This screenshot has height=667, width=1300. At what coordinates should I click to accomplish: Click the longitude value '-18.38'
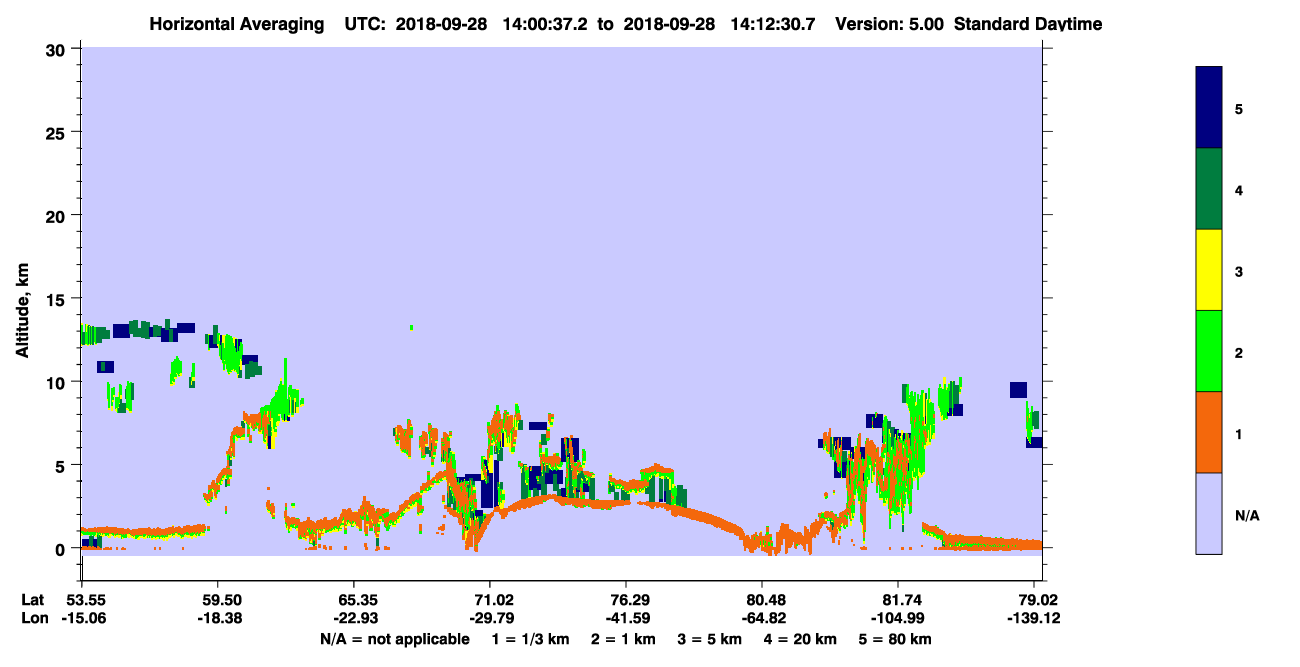pyautogui.click(x=218, y=618)
